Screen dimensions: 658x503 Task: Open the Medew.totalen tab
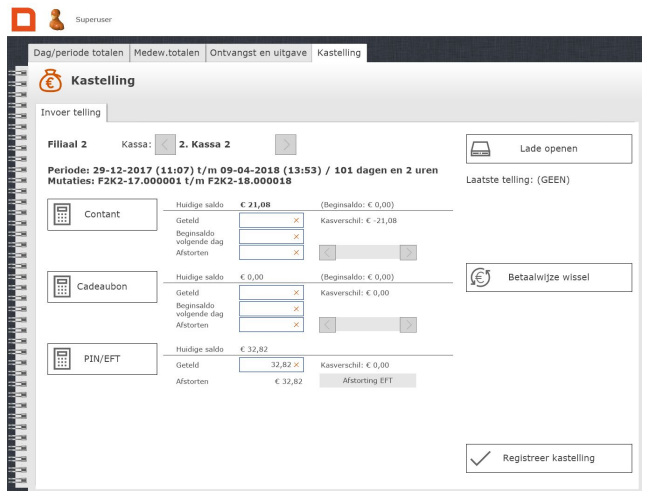pyautogui.click(x=168, y=52)
